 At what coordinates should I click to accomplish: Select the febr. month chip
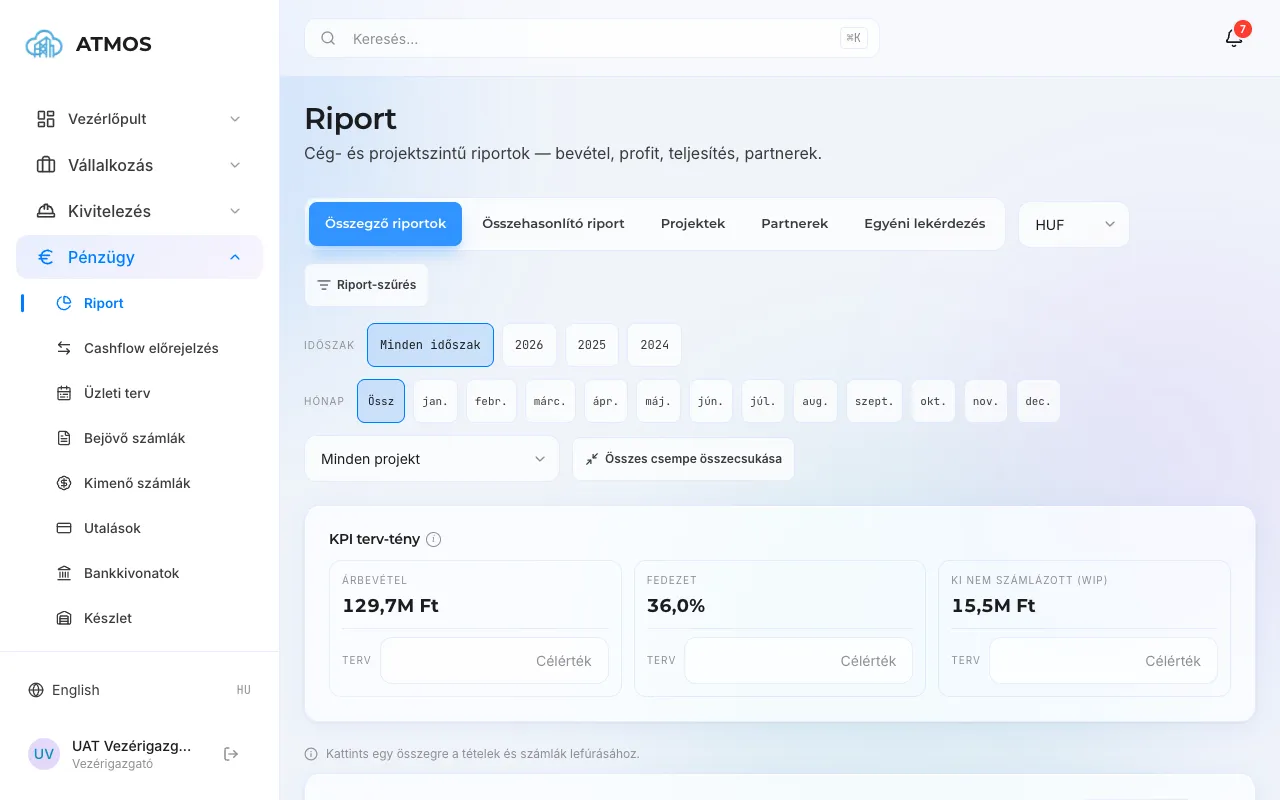[x=491, y=401]
